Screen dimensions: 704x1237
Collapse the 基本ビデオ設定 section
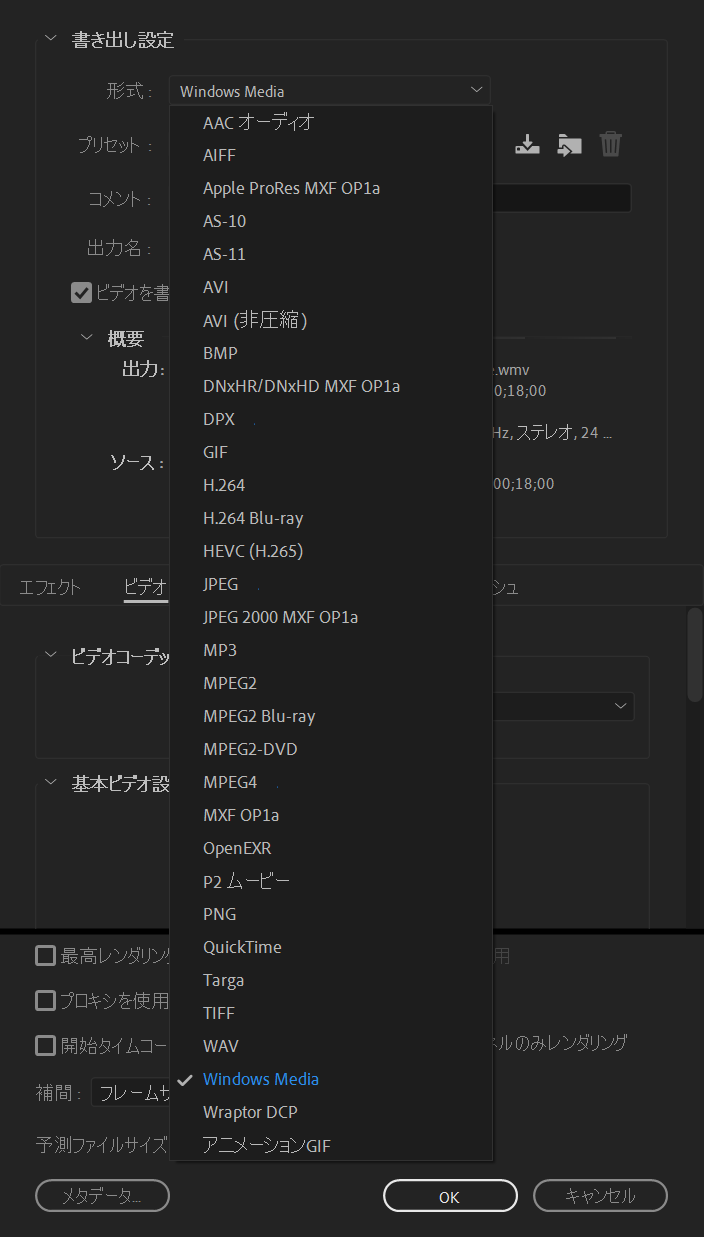[51, 783]
